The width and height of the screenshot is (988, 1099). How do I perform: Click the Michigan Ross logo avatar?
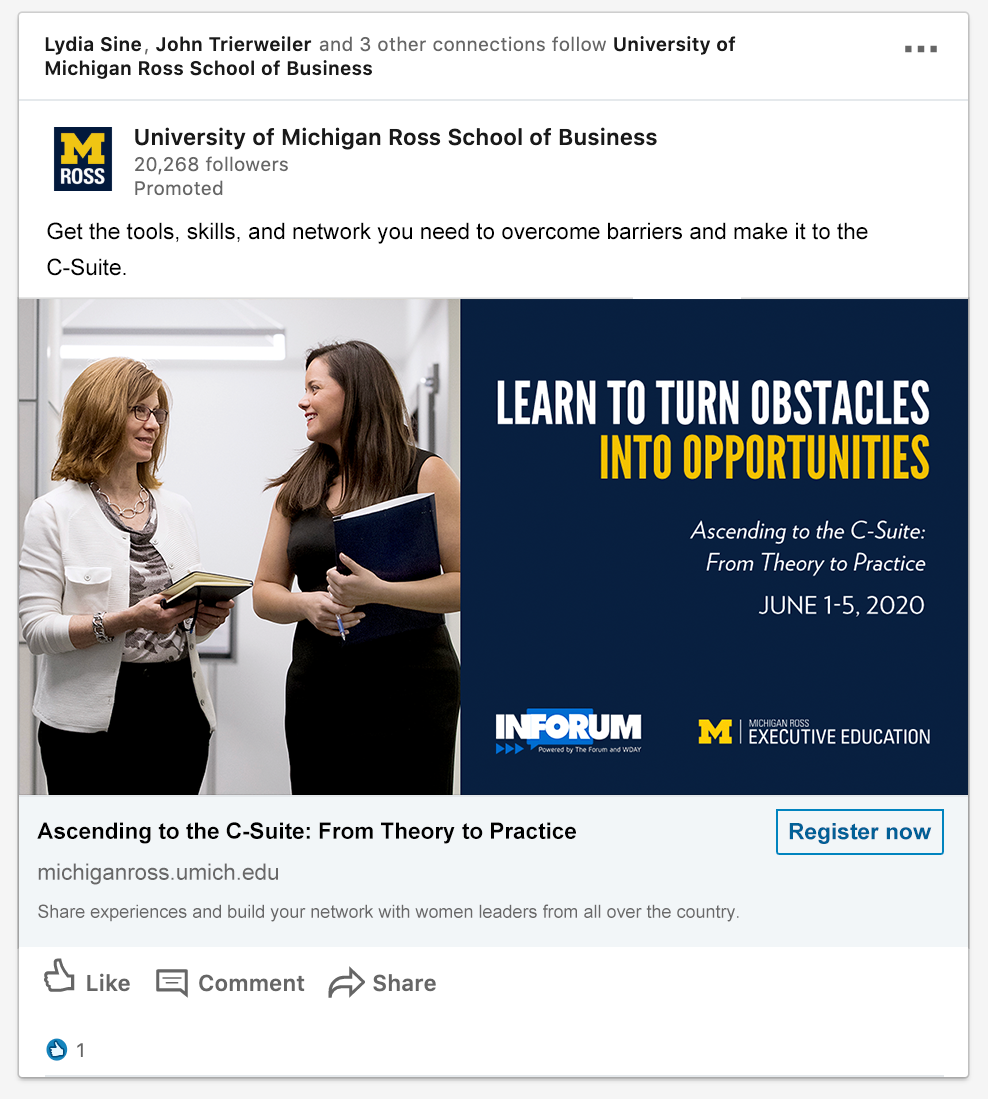83,159
